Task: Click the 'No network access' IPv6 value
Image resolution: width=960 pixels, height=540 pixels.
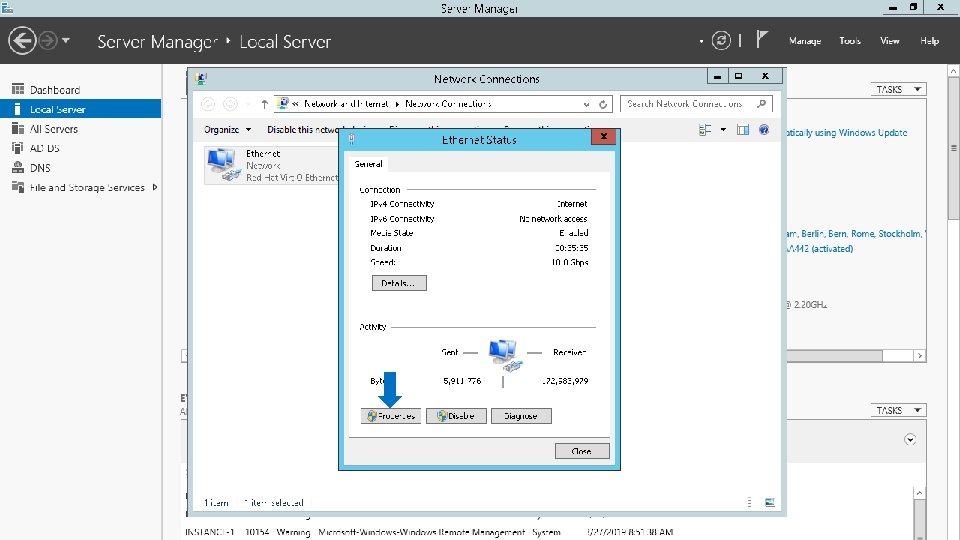Action: coord(553,219)
